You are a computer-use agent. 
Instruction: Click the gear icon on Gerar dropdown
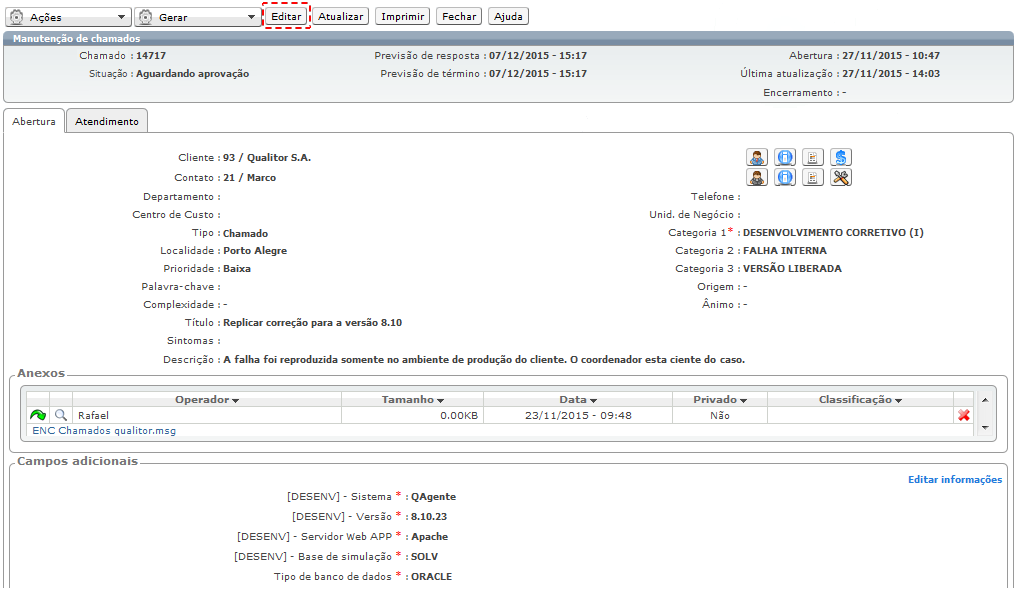coord(146,17)
